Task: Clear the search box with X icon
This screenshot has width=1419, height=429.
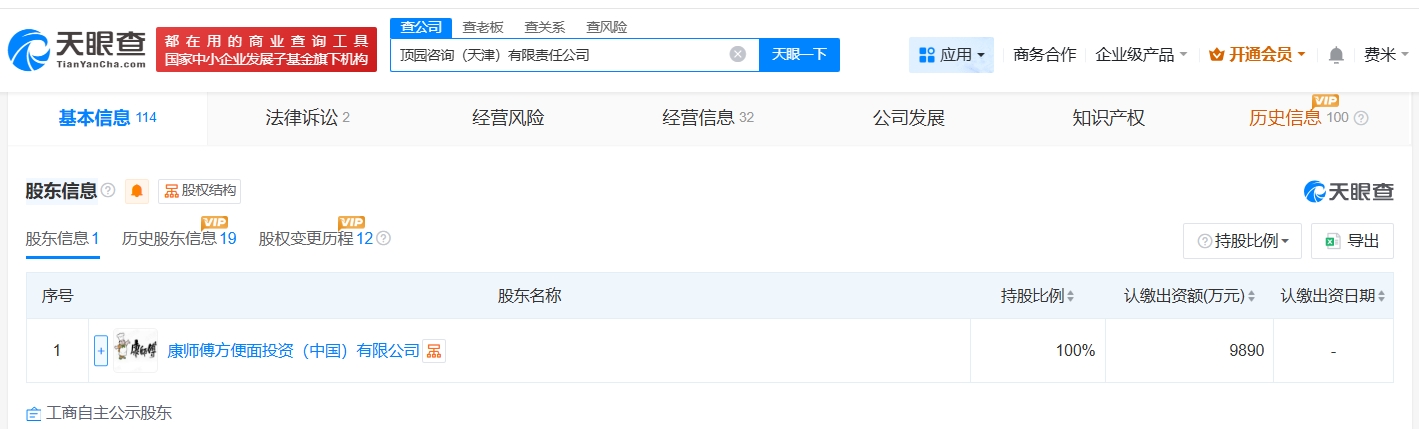Action: [x=738, y=54]
